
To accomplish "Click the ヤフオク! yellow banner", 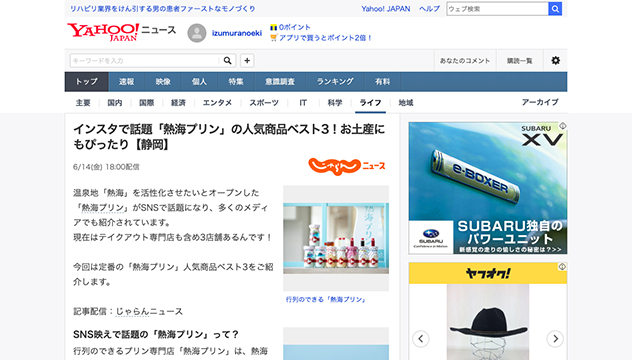I will point(488,273).
